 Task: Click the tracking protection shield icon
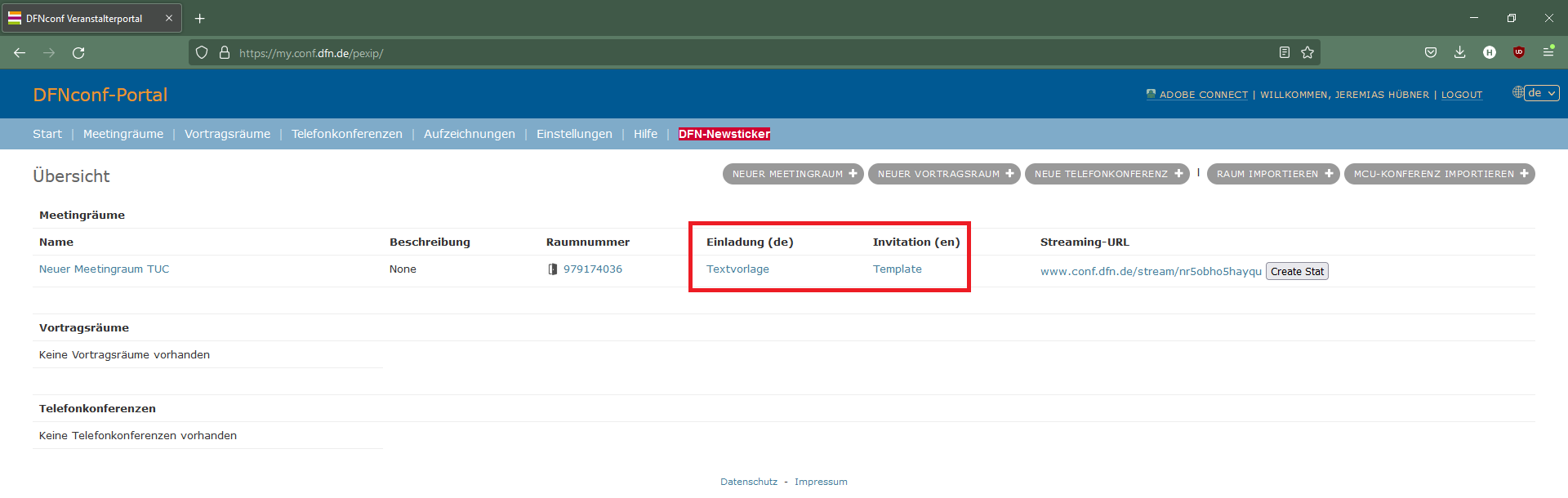click(x=202, y=53)
